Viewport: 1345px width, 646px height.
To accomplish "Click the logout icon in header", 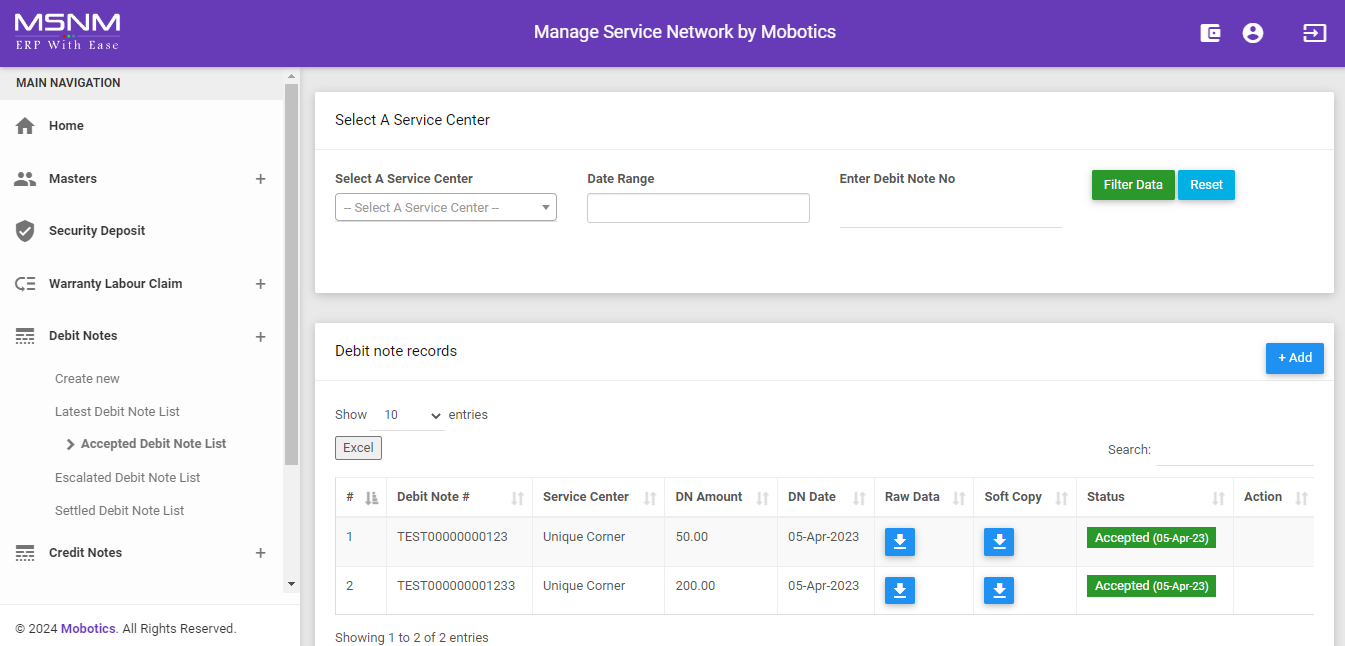I will [x=1314, y=33].
